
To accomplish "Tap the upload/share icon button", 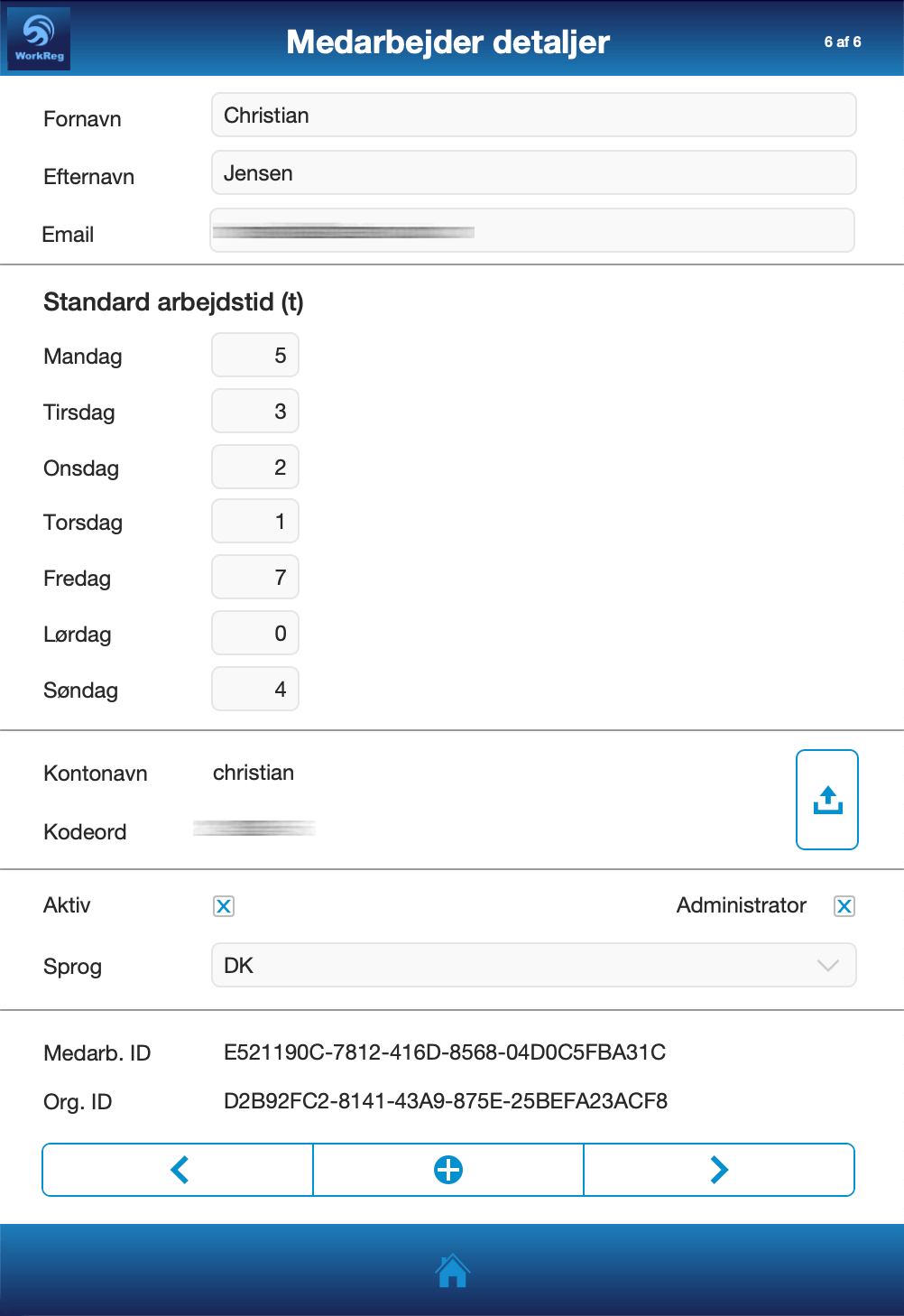I will 826,800.
